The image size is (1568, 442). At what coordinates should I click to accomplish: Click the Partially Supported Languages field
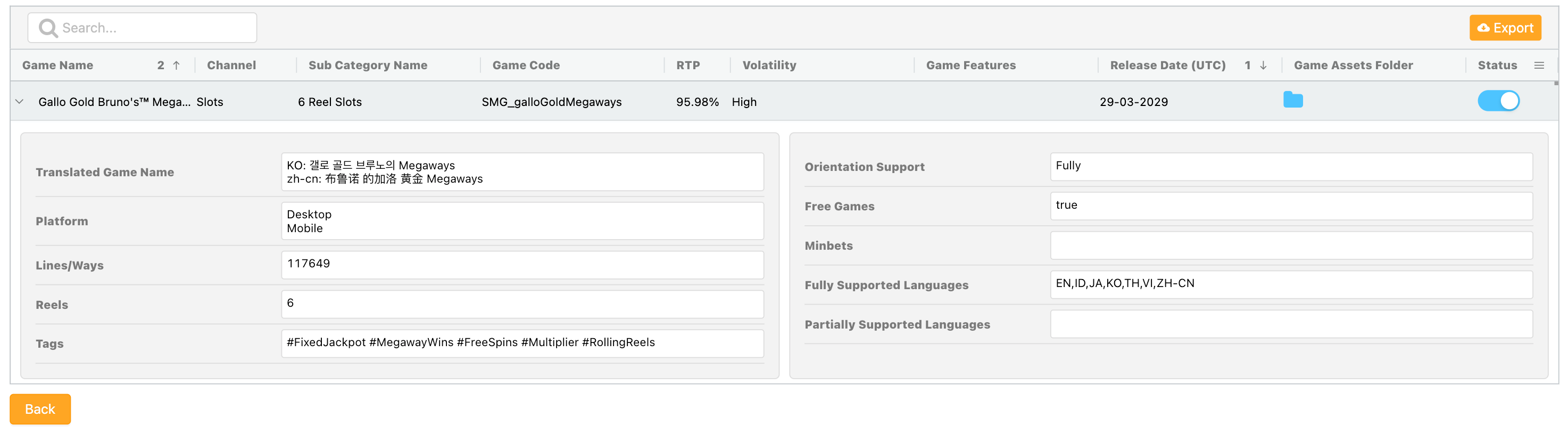point(1290,324)
